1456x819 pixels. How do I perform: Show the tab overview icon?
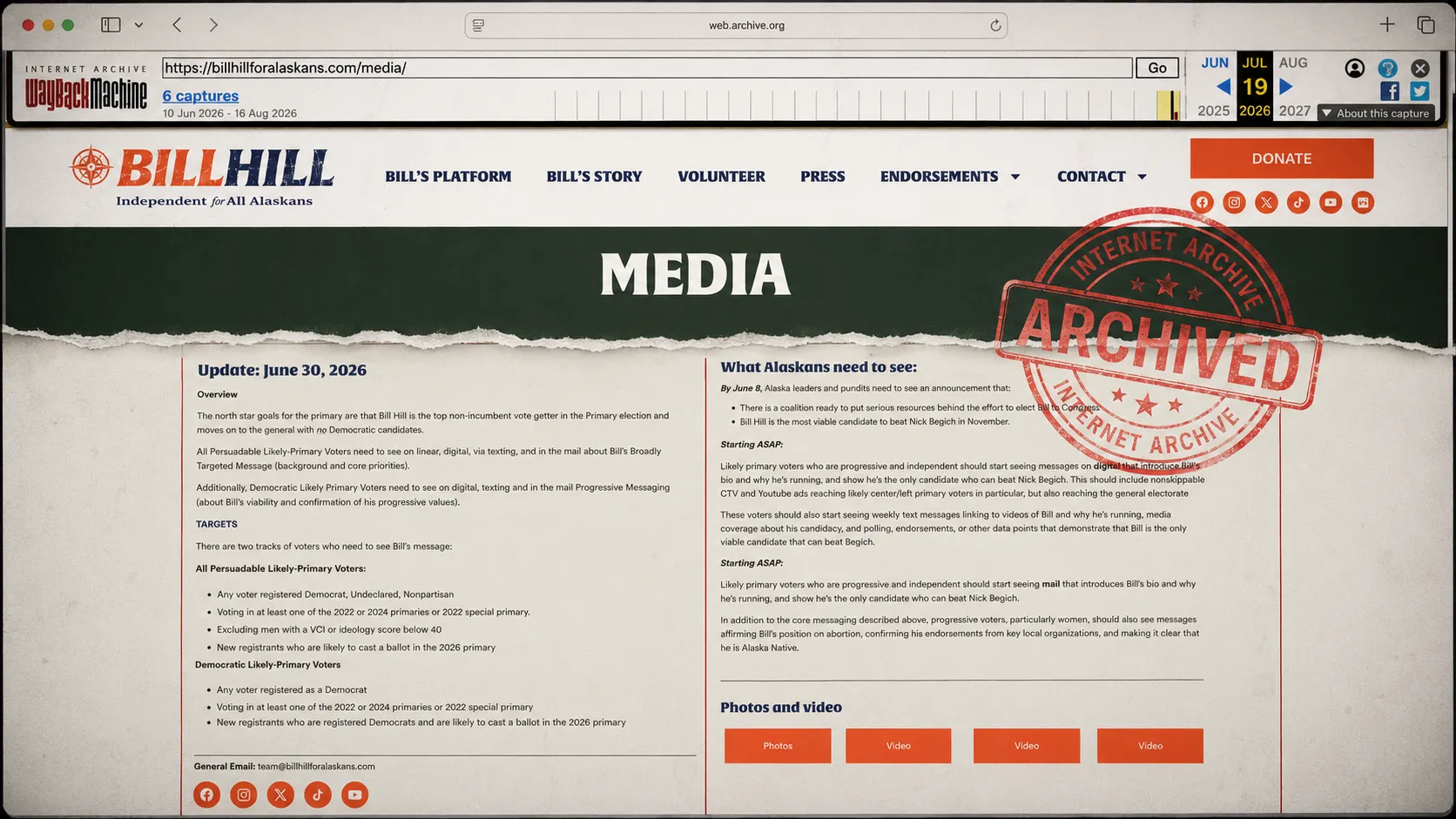point(1426,24)
